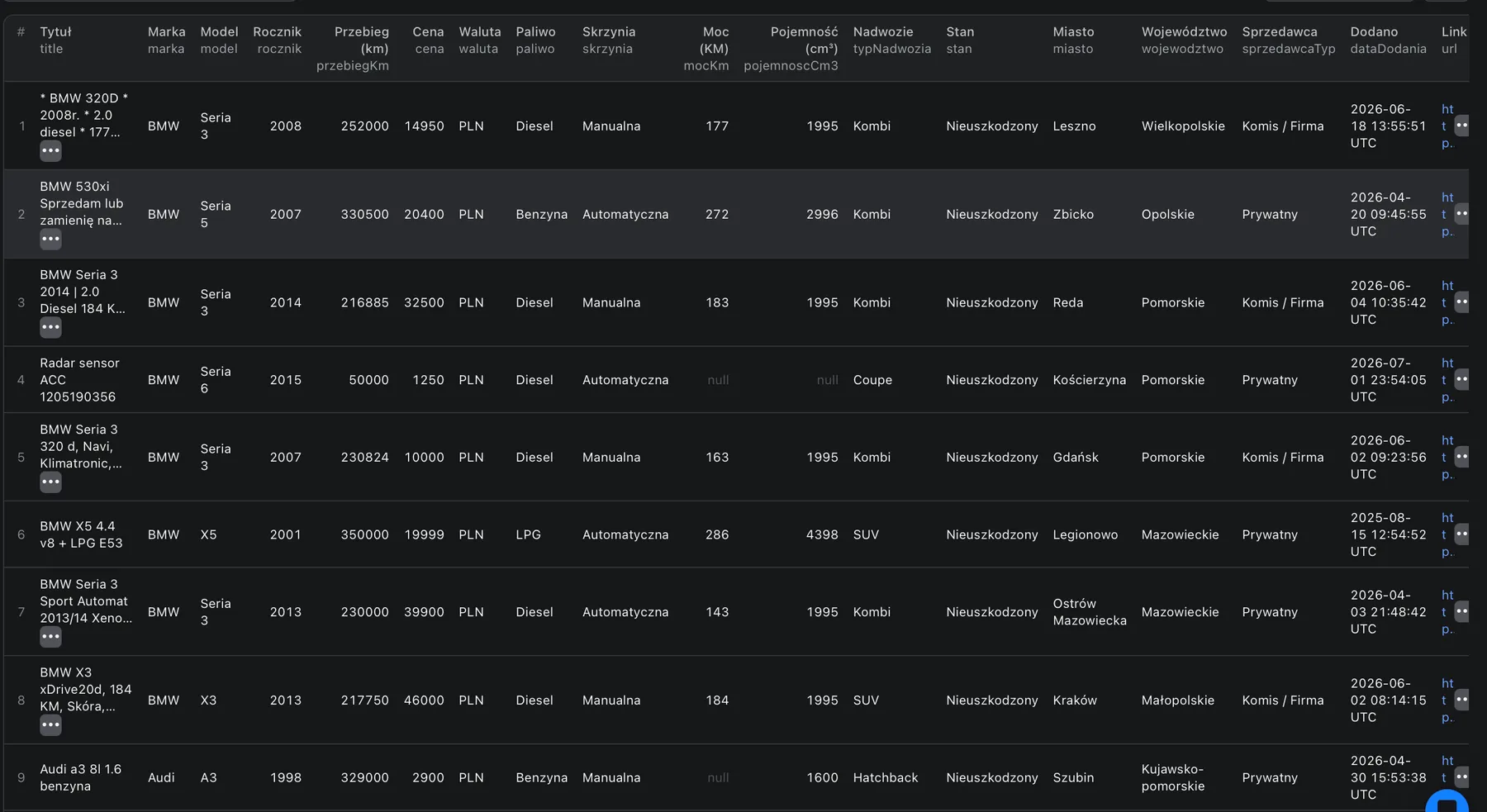Expand truncated title of BMW 530xi row
This screenshot has width=1487, height=812.
(x=50, y=240)
